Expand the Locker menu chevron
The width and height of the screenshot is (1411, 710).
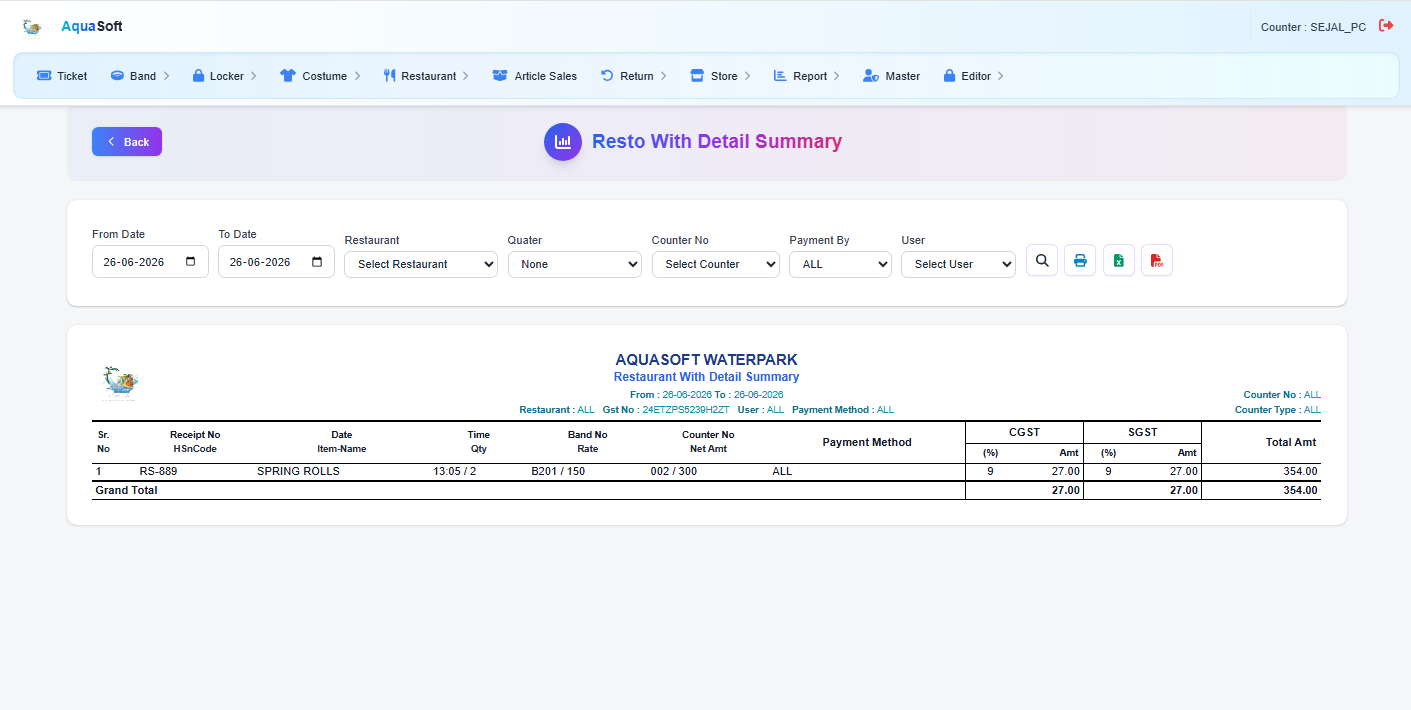pos(254,76)
